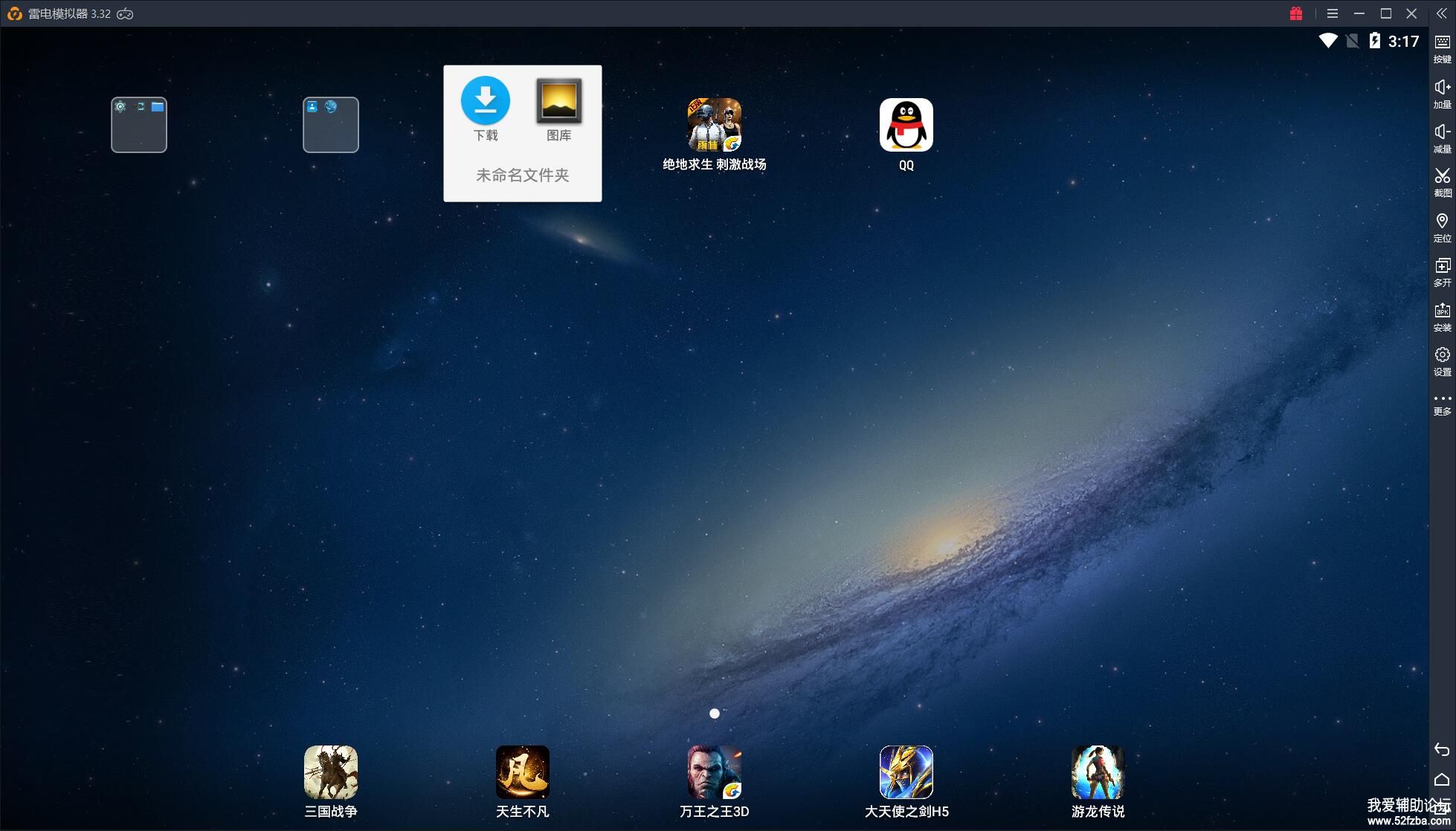Rename 未命名文件夹 folder title
The height and width of the screenshot is (831, 1456).
tap(522, 175)
